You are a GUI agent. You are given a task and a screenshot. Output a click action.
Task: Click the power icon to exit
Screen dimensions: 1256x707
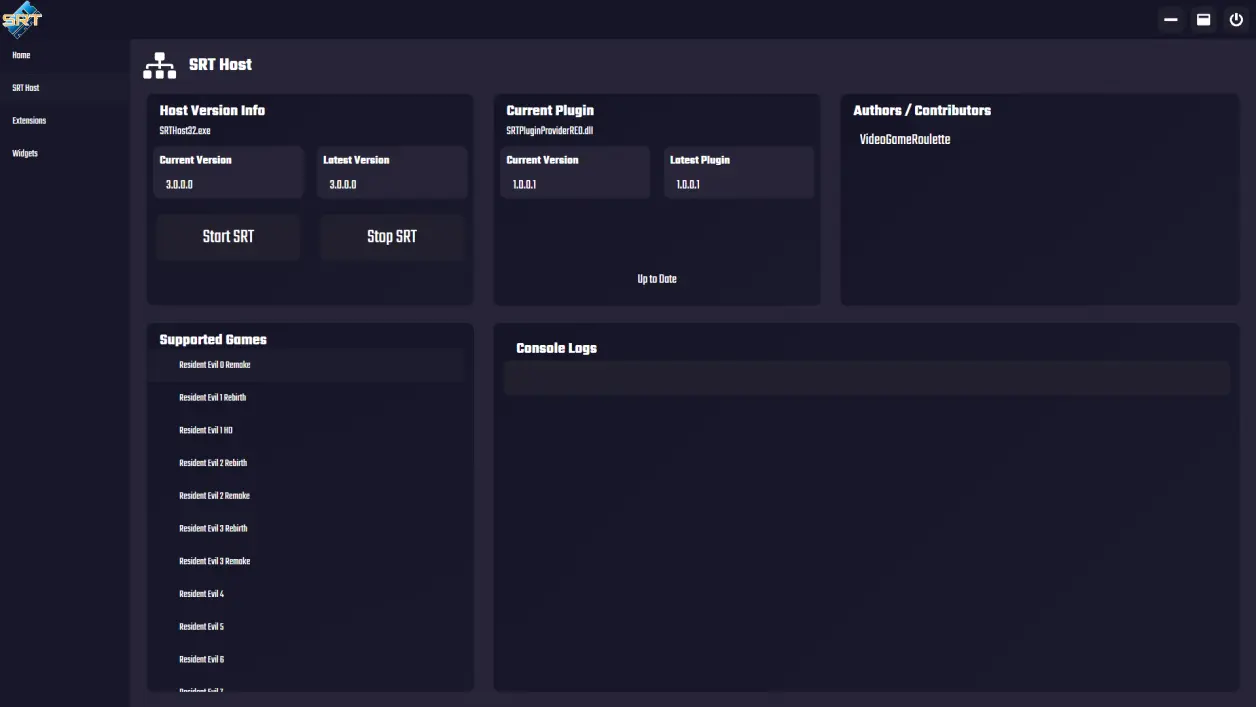click(1237, 20)
